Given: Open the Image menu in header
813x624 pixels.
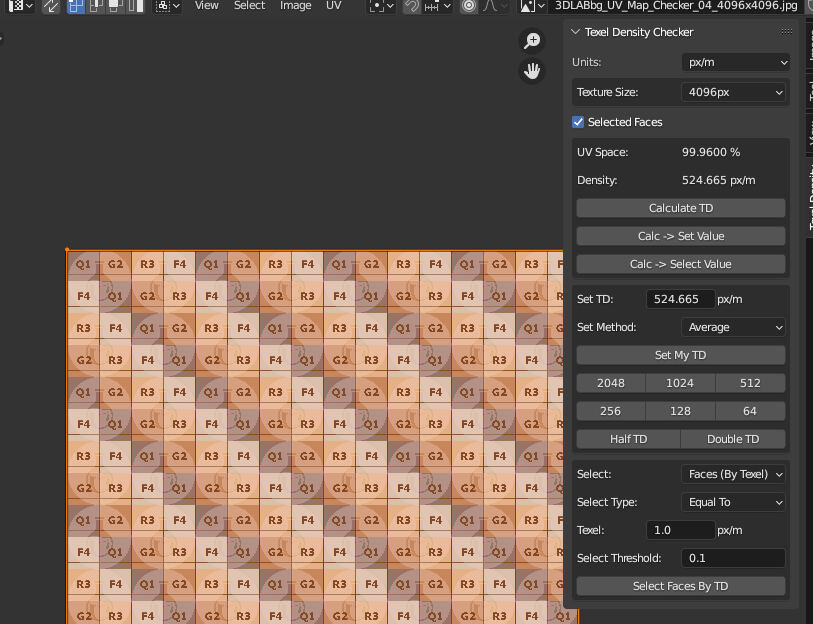Looking at the screenshot, I should point(295,6).
